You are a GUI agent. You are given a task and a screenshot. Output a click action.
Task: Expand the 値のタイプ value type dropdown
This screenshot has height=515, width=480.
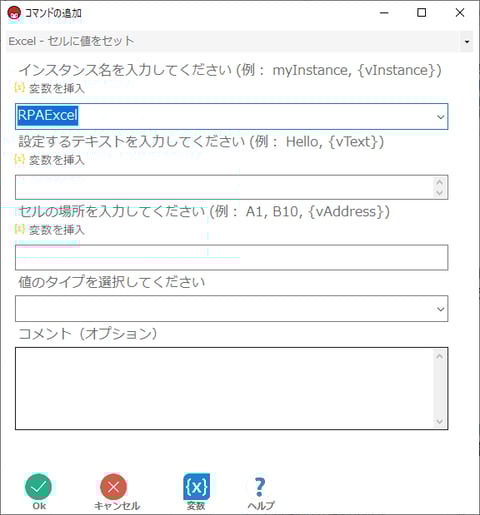[440, 309]
